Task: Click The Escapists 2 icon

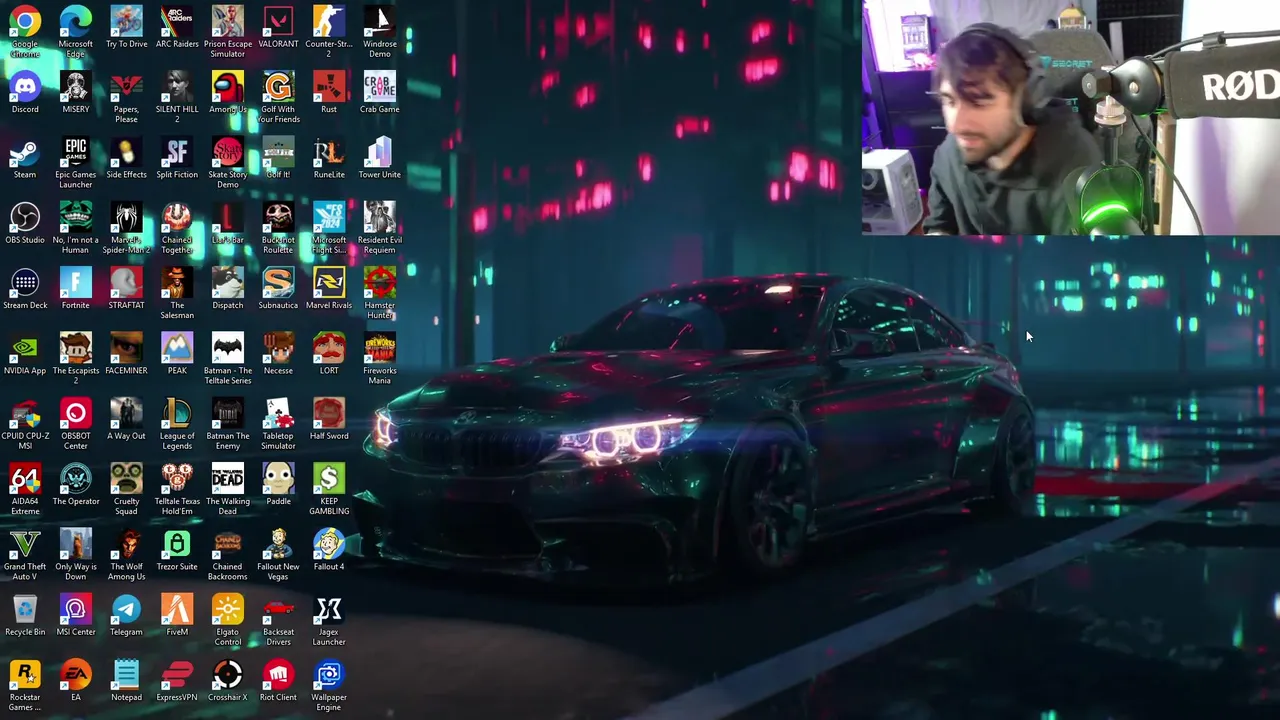Action: (76, 348)
